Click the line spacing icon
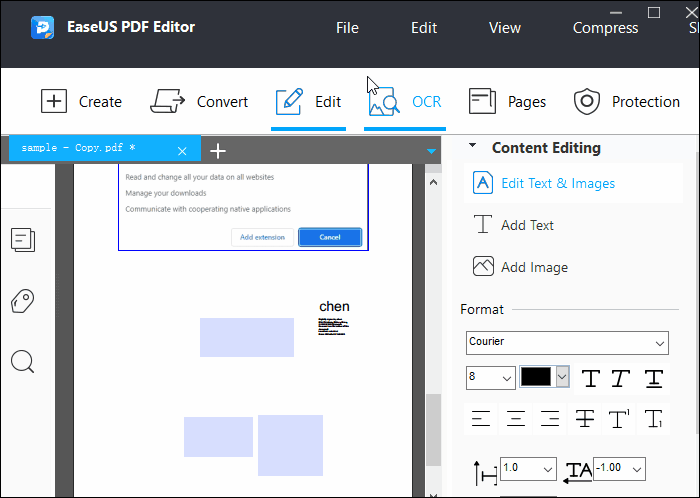700x498 pixels. pyautogui.click(x=485, y=473)
